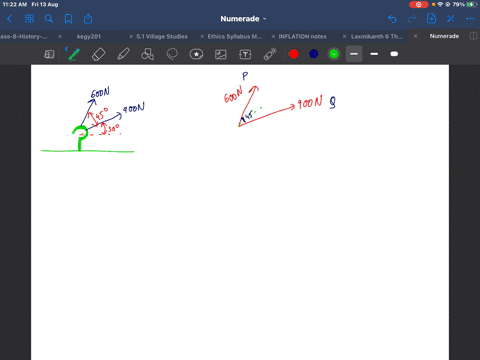Open the more options ellipsis menu
The width and height of the screenshot is (480, 360).
click(470, 19)
